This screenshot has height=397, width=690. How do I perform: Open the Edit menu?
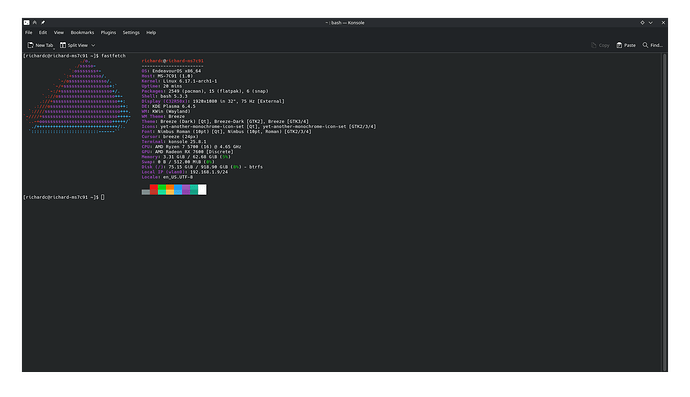[x=43, y=33]
